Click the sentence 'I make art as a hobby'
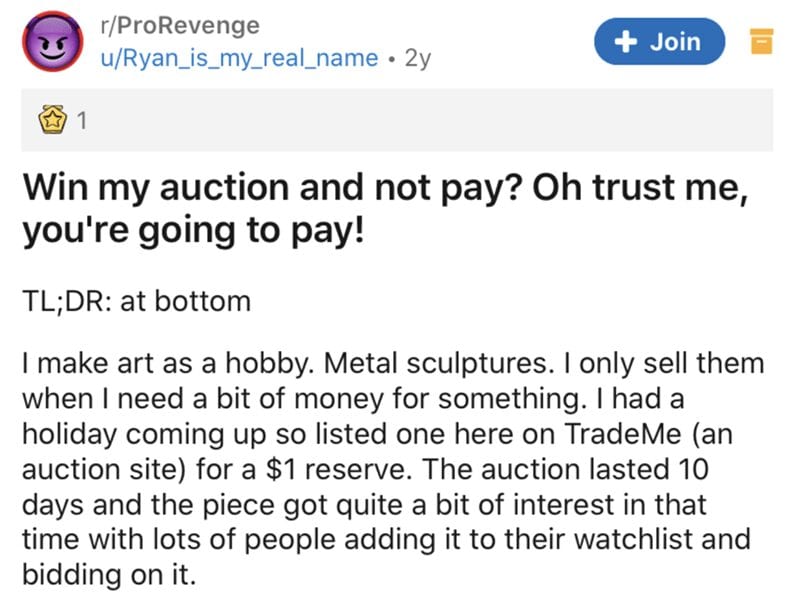Viewport: 800px width, 606px height. tap(172, 364)
